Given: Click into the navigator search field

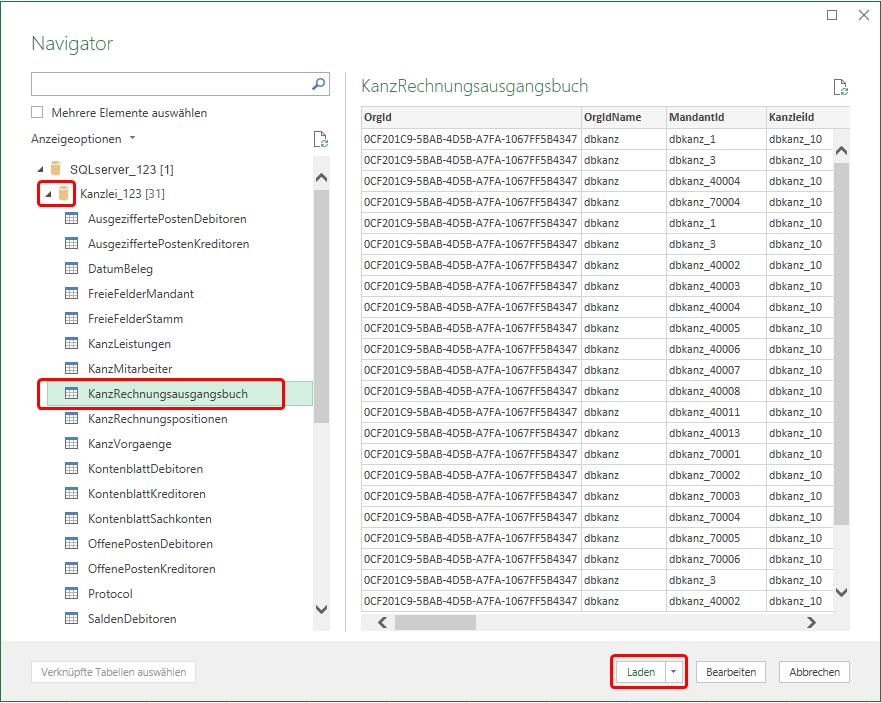Looking at the screenshot, I should [171, 84].
